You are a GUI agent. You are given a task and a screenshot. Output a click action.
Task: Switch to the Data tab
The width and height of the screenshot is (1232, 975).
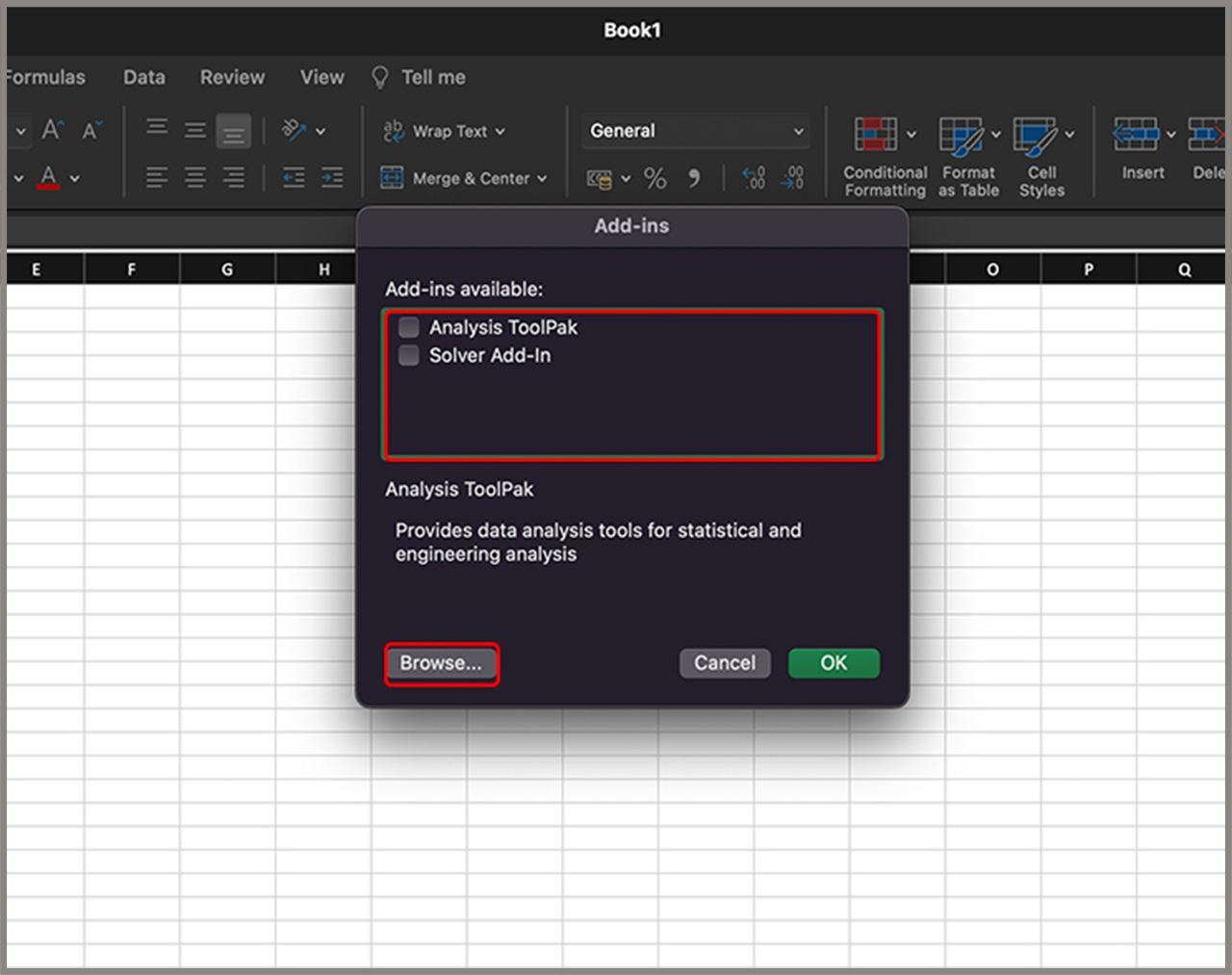(144, 77)
